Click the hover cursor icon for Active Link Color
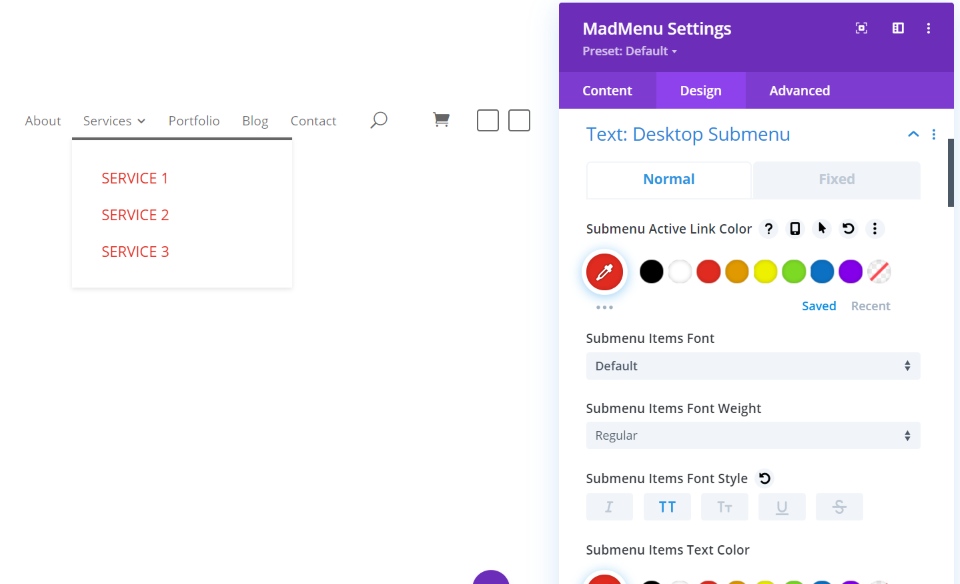The width and height of the screenshot is (960, 584). tap(822, 229)
